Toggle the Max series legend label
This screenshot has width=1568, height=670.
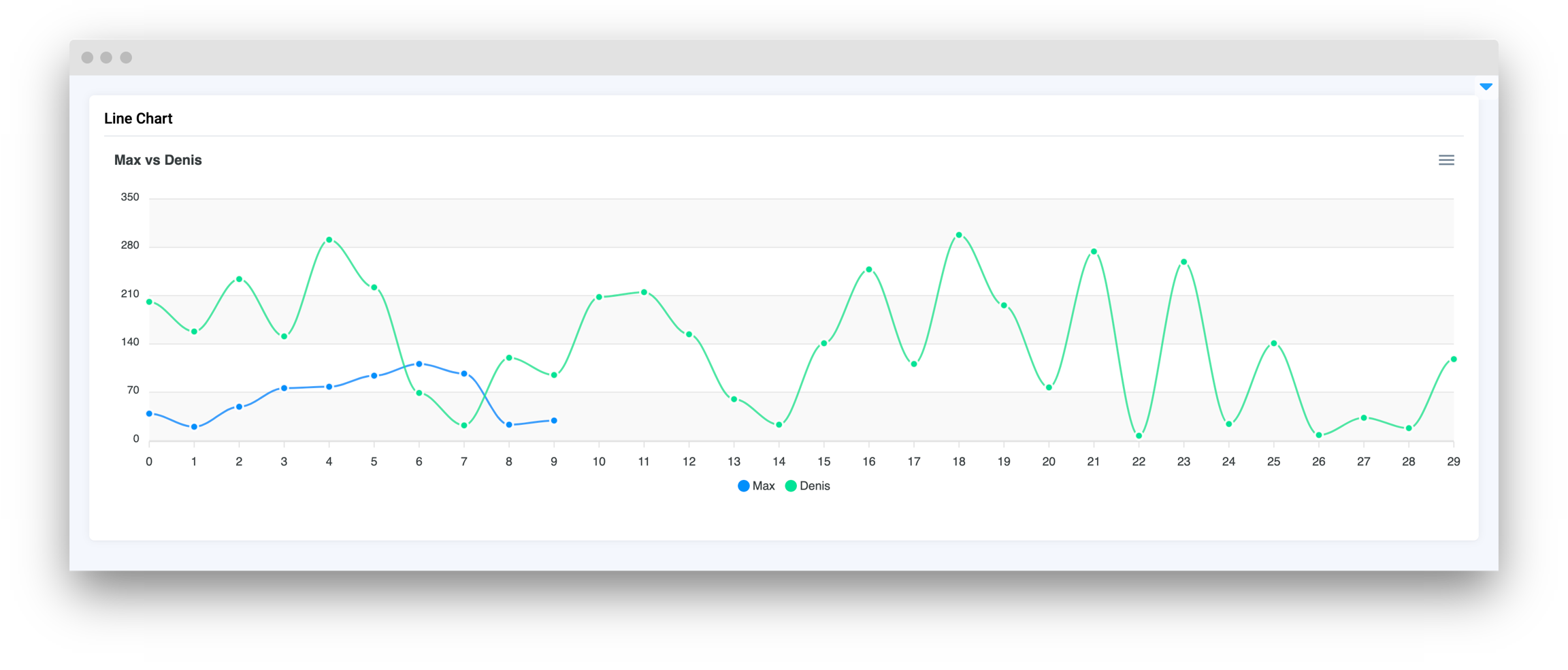763,486
